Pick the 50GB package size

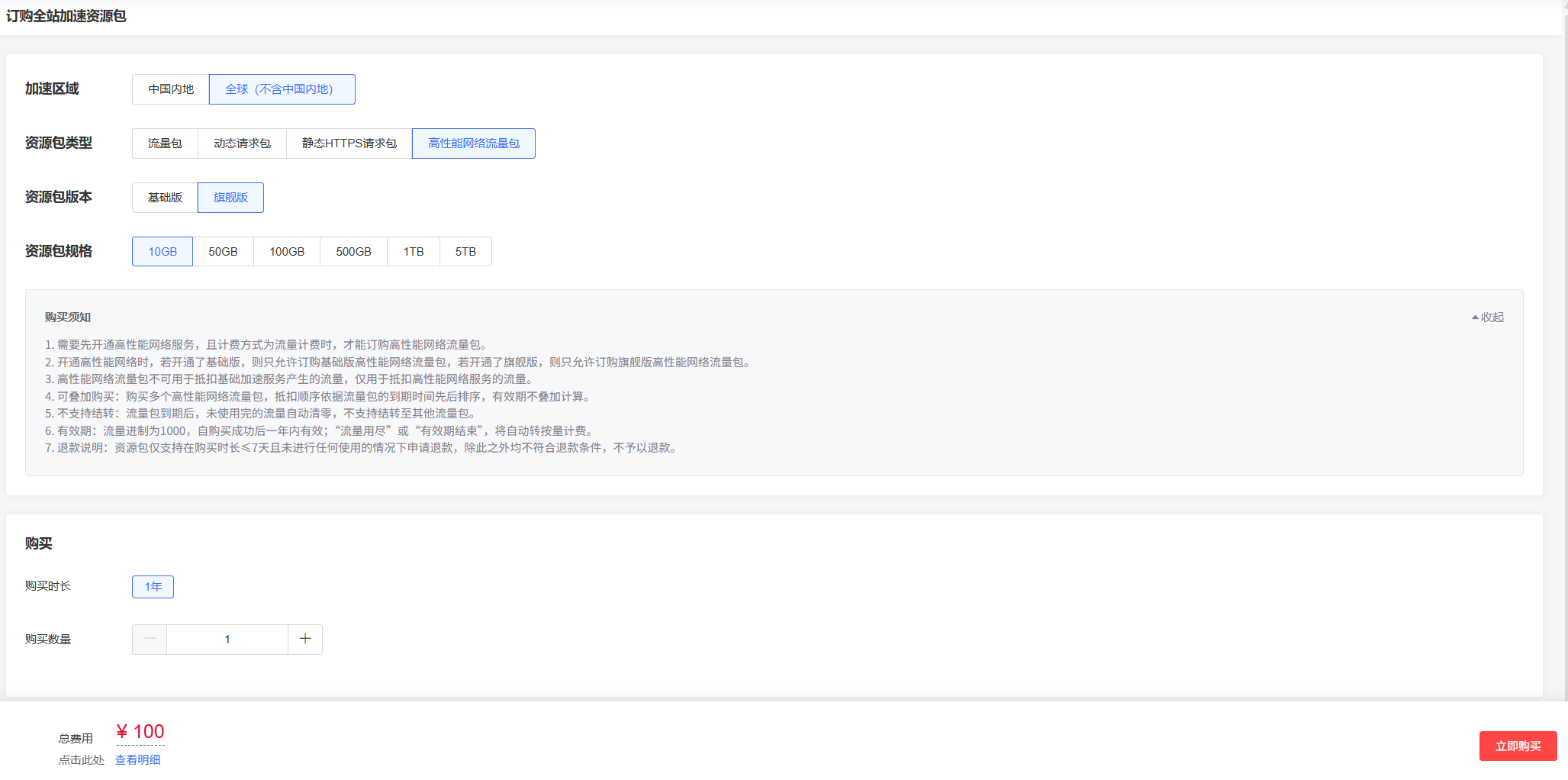(223, 252)
